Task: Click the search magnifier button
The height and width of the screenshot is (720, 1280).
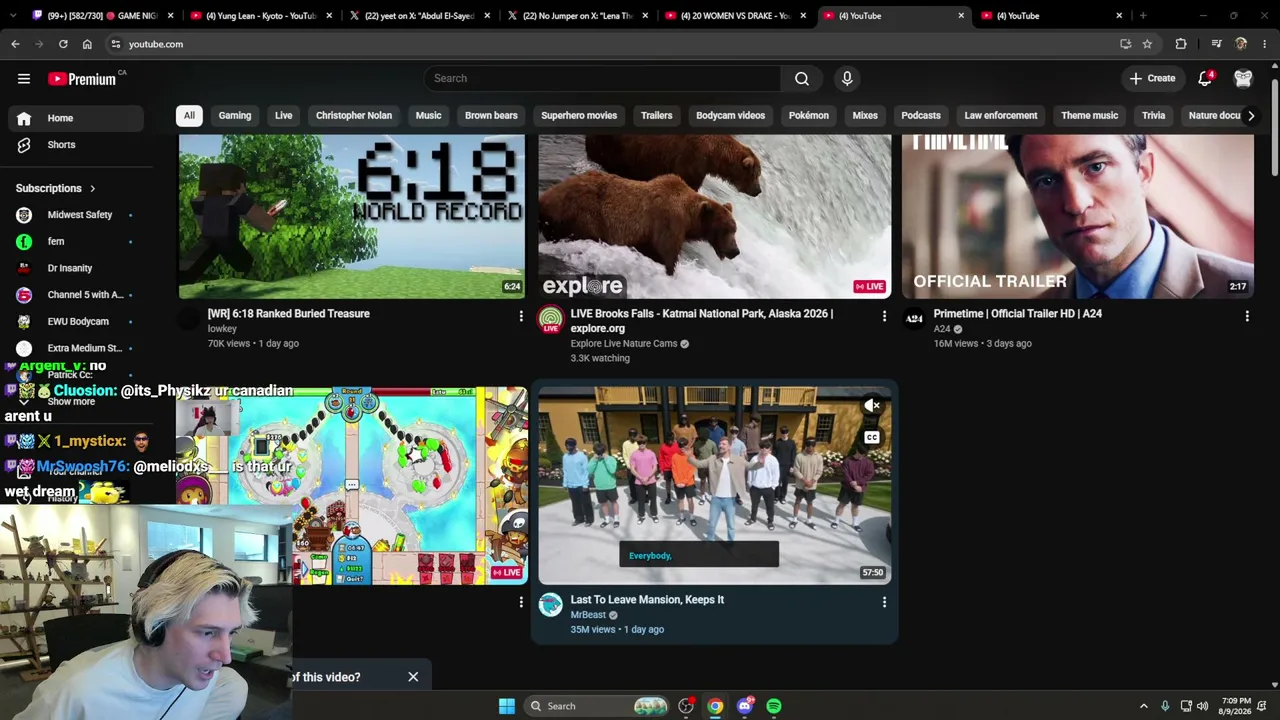Action: (802, 78)
